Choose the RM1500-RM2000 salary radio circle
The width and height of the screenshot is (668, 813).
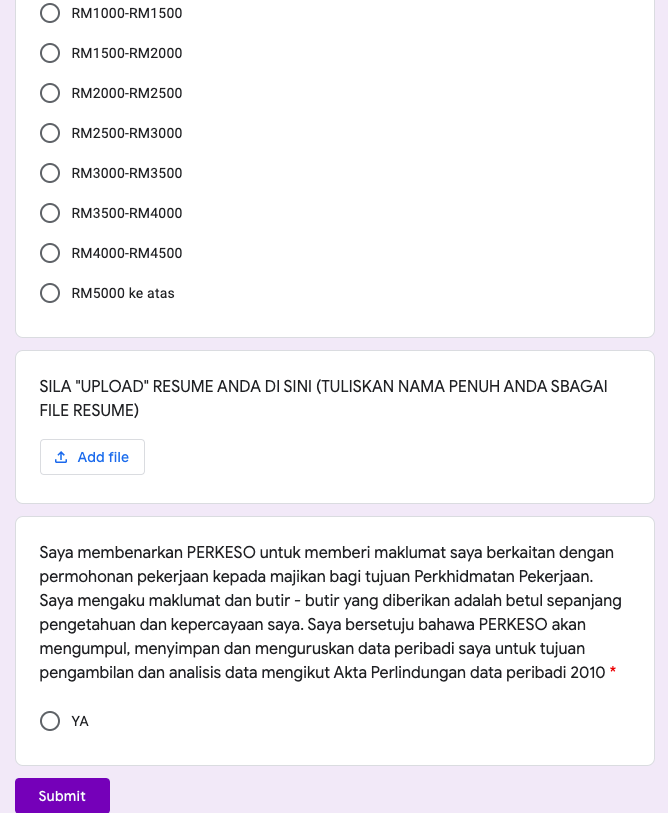point(50,53)
